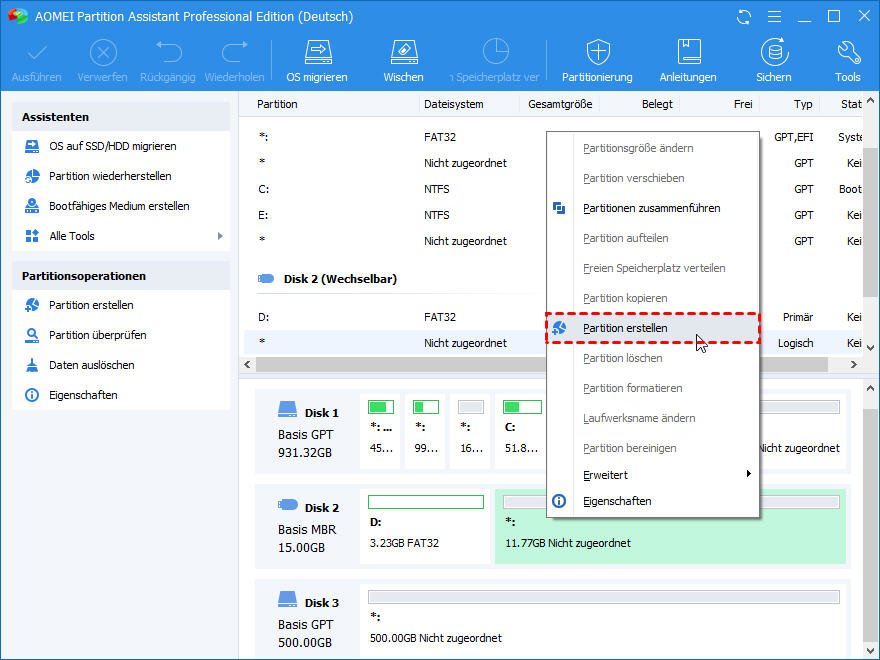This screenshot has width=880, height=660.
Task: Open Anleitungen from the toolbar
Action: [x=688, y=61]
